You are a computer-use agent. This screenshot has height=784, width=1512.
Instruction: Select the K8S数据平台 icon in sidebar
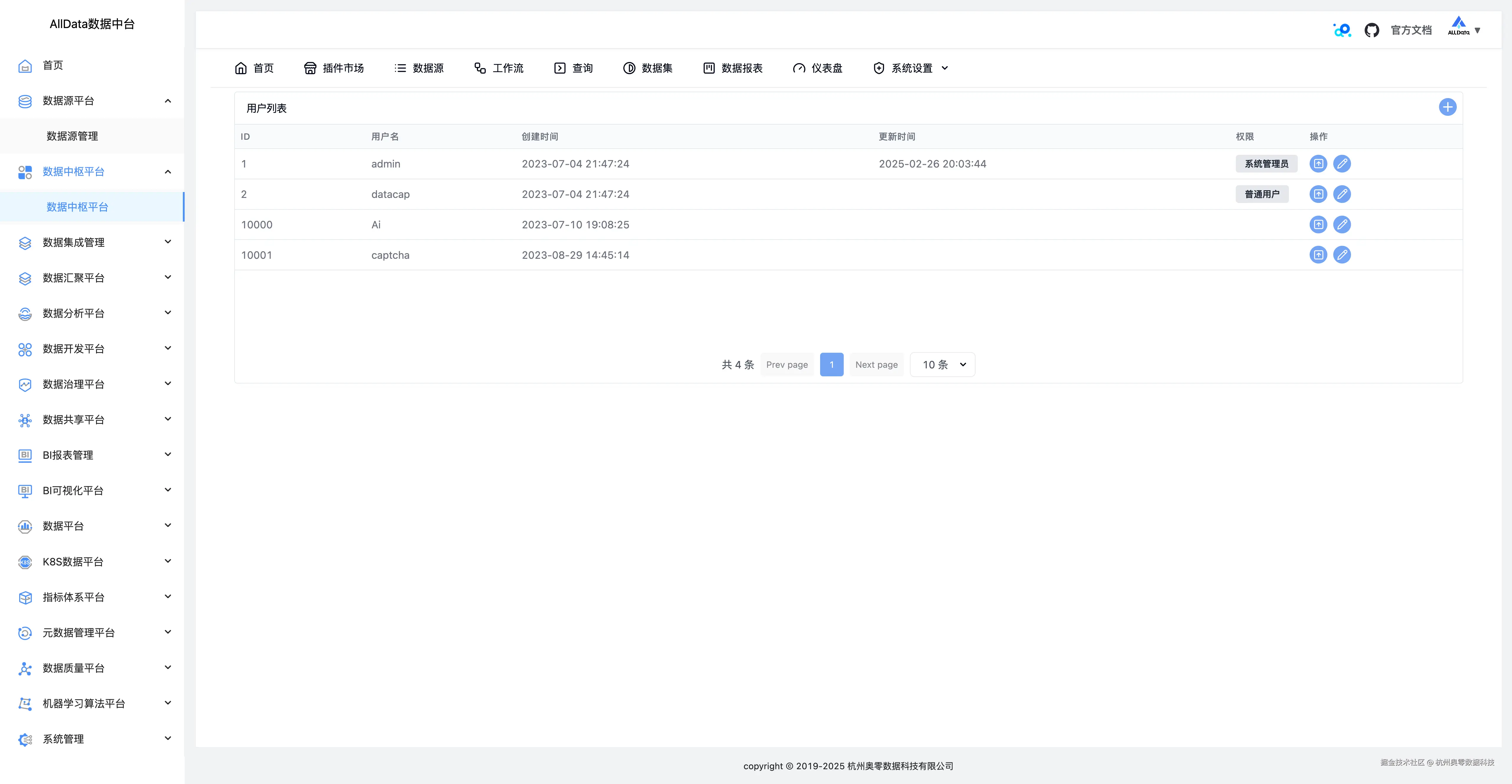click(x=25, y=562)
